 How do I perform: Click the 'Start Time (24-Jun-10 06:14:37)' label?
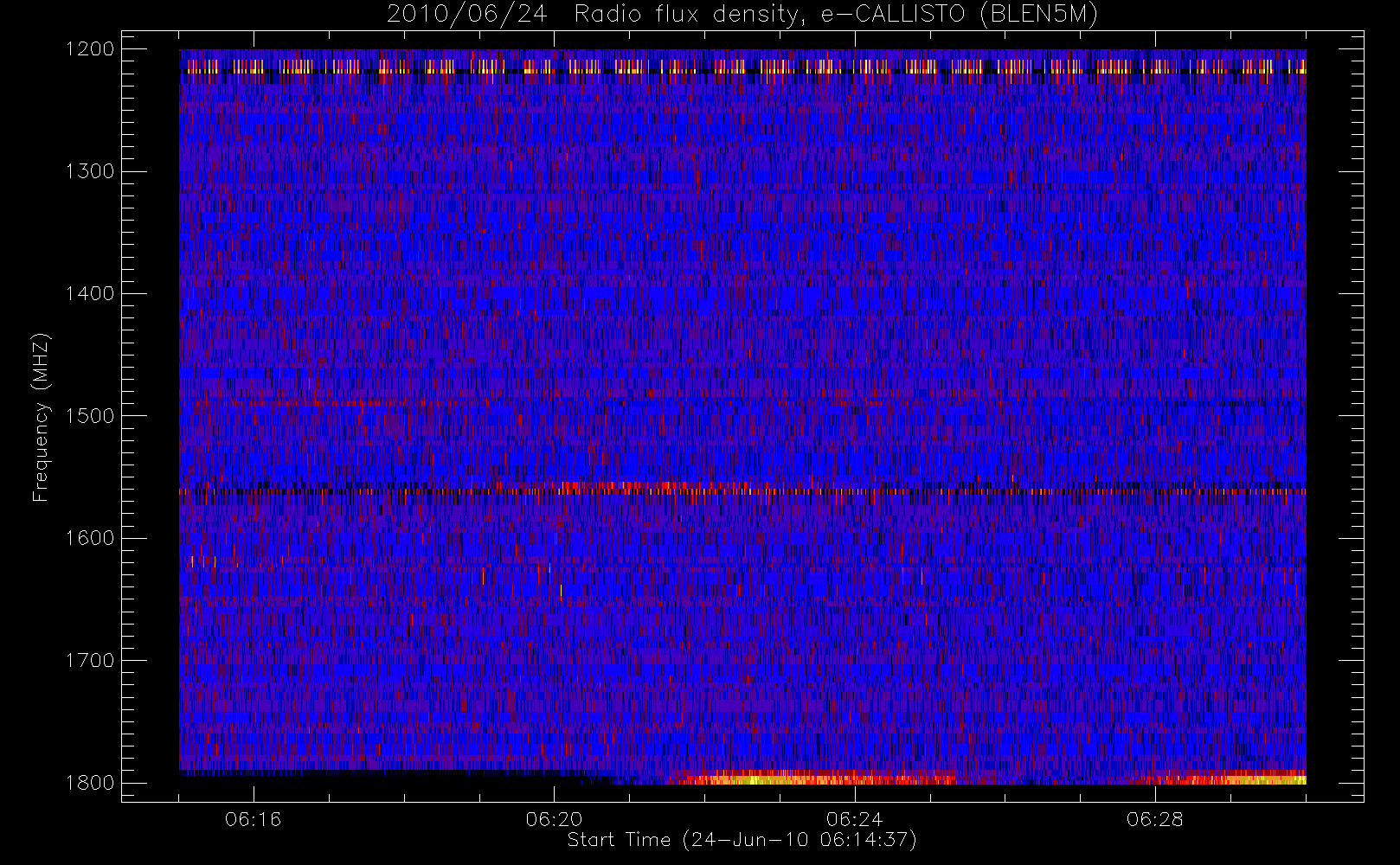pos(742,840)
